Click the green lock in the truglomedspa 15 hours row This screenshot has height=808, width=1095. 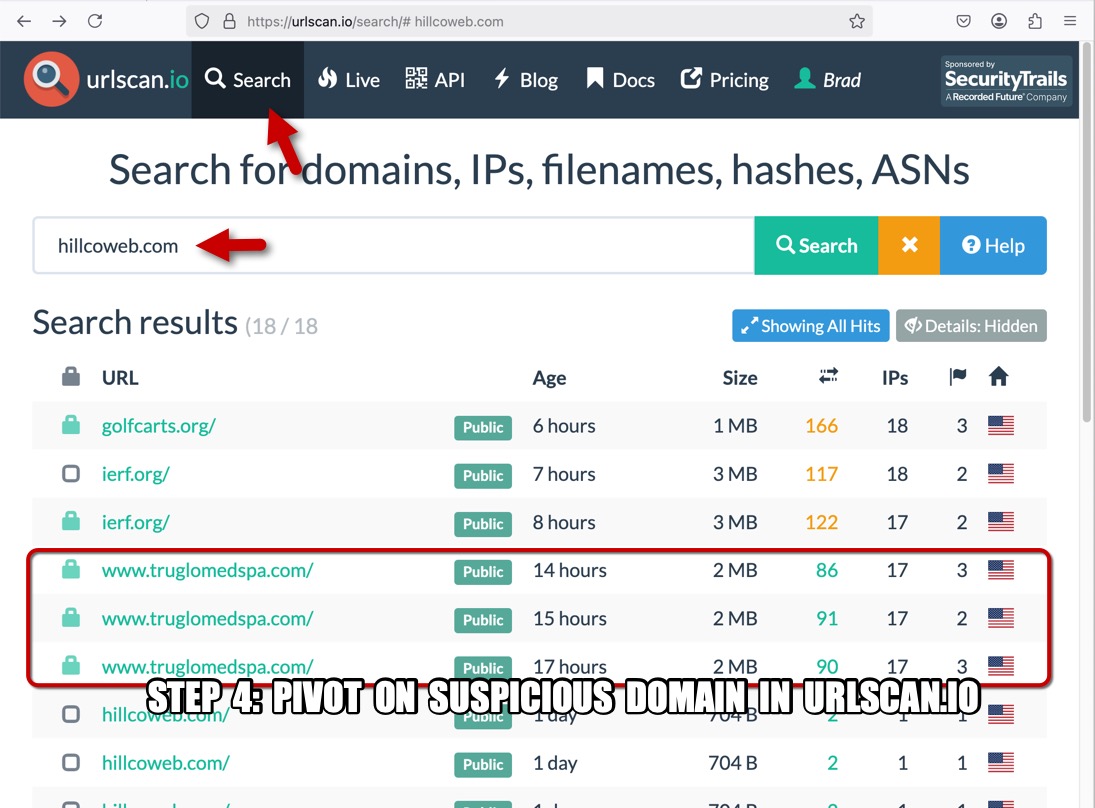pos(71,617)
